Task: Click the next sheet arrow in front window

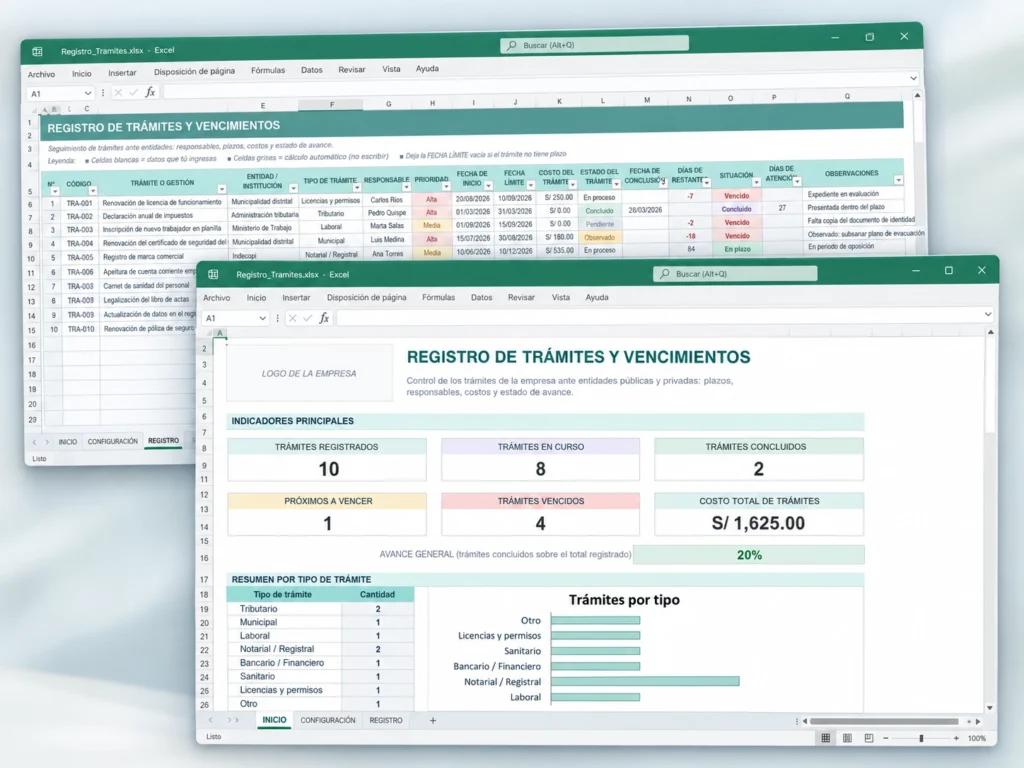Action: coord(233,720)
